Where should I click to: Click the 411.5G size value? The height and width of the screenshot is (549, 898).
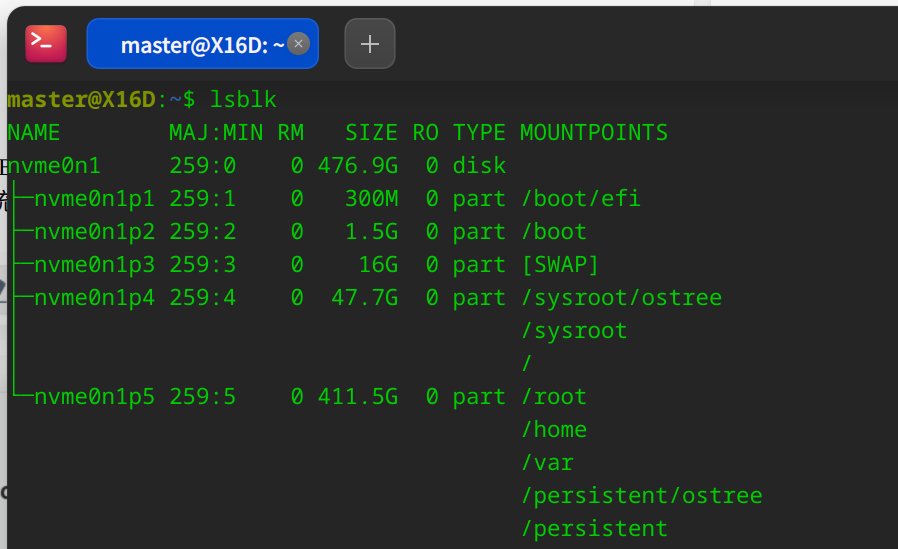(x=358, y=397)
